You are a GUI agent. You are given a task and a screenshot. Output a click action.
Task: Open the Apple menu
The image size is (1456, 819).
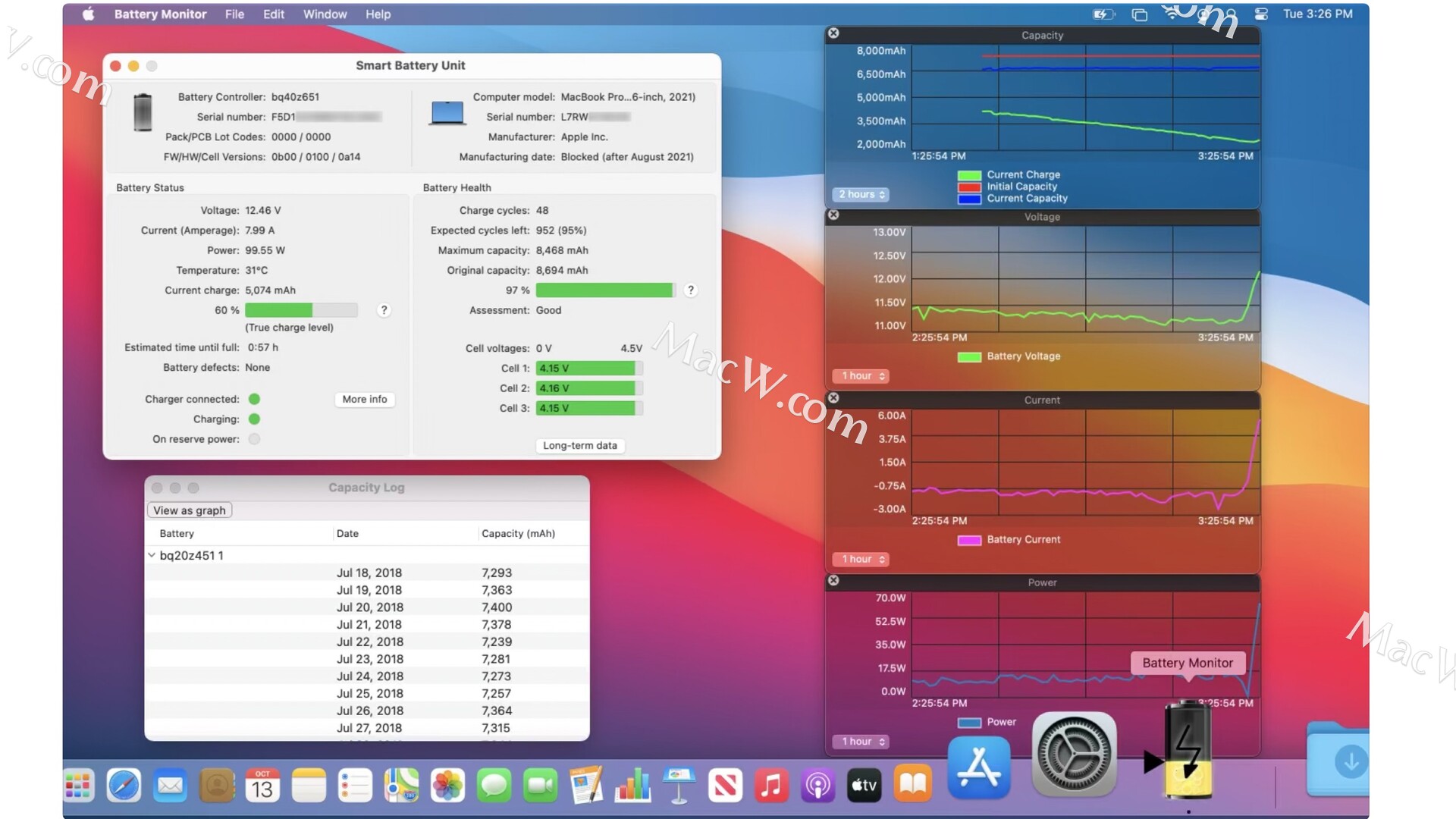click(89, 14)
